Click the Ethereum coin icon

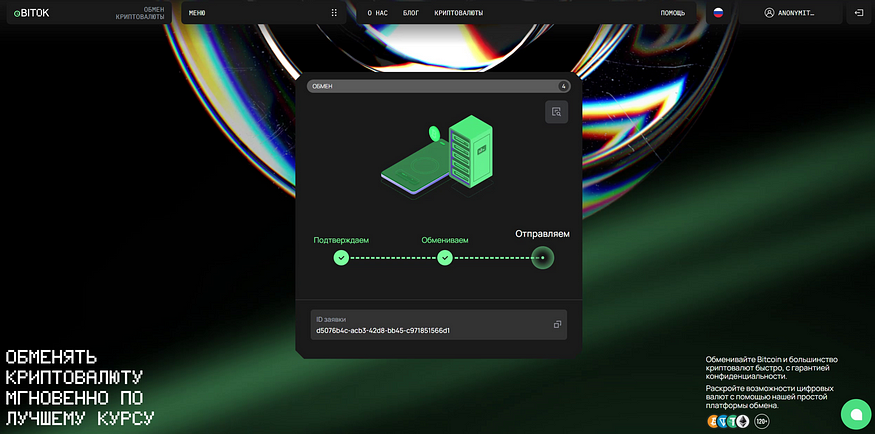(743, 421)
